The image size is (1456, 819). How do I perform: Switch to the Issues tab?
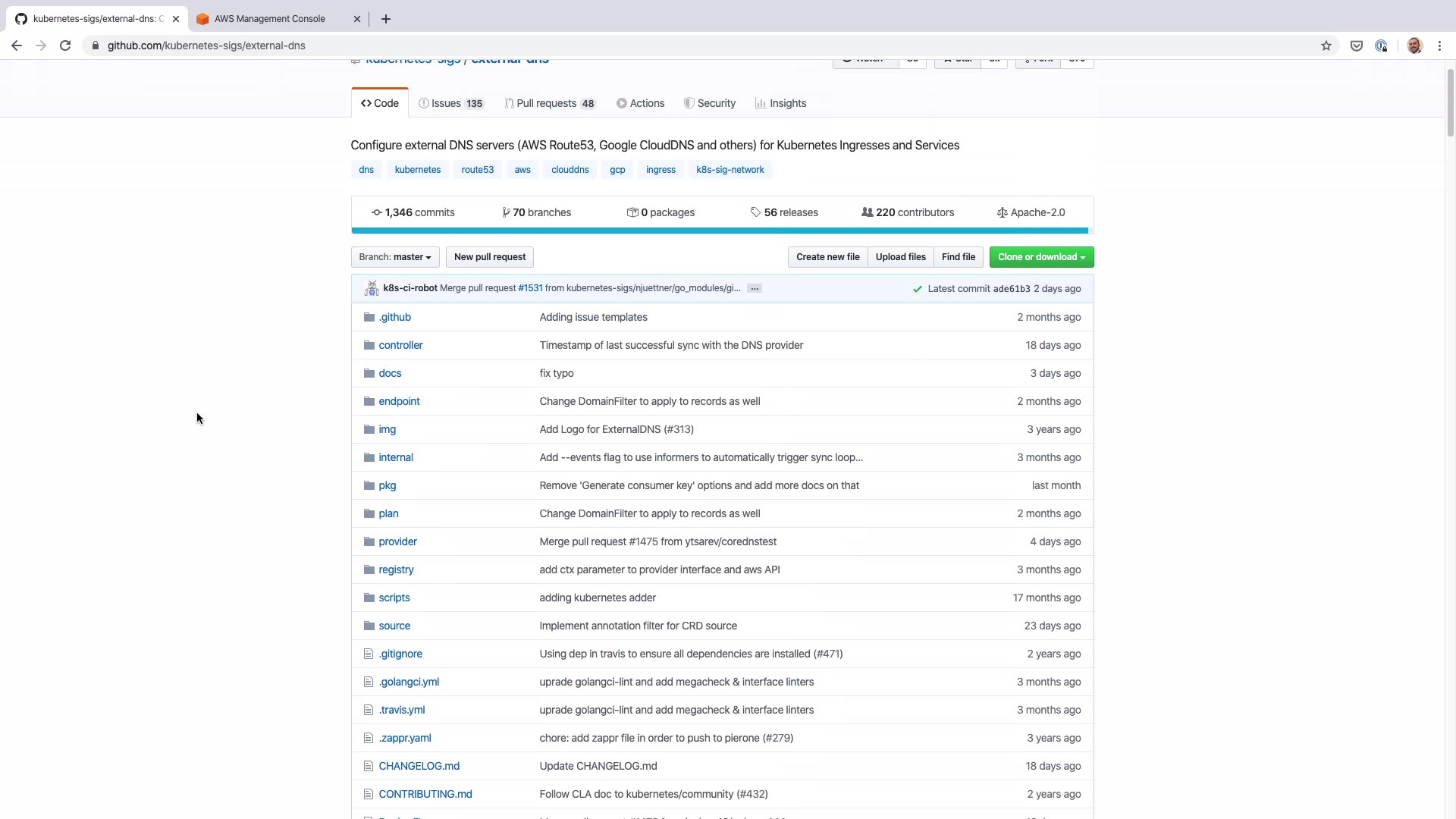point(451,103)
